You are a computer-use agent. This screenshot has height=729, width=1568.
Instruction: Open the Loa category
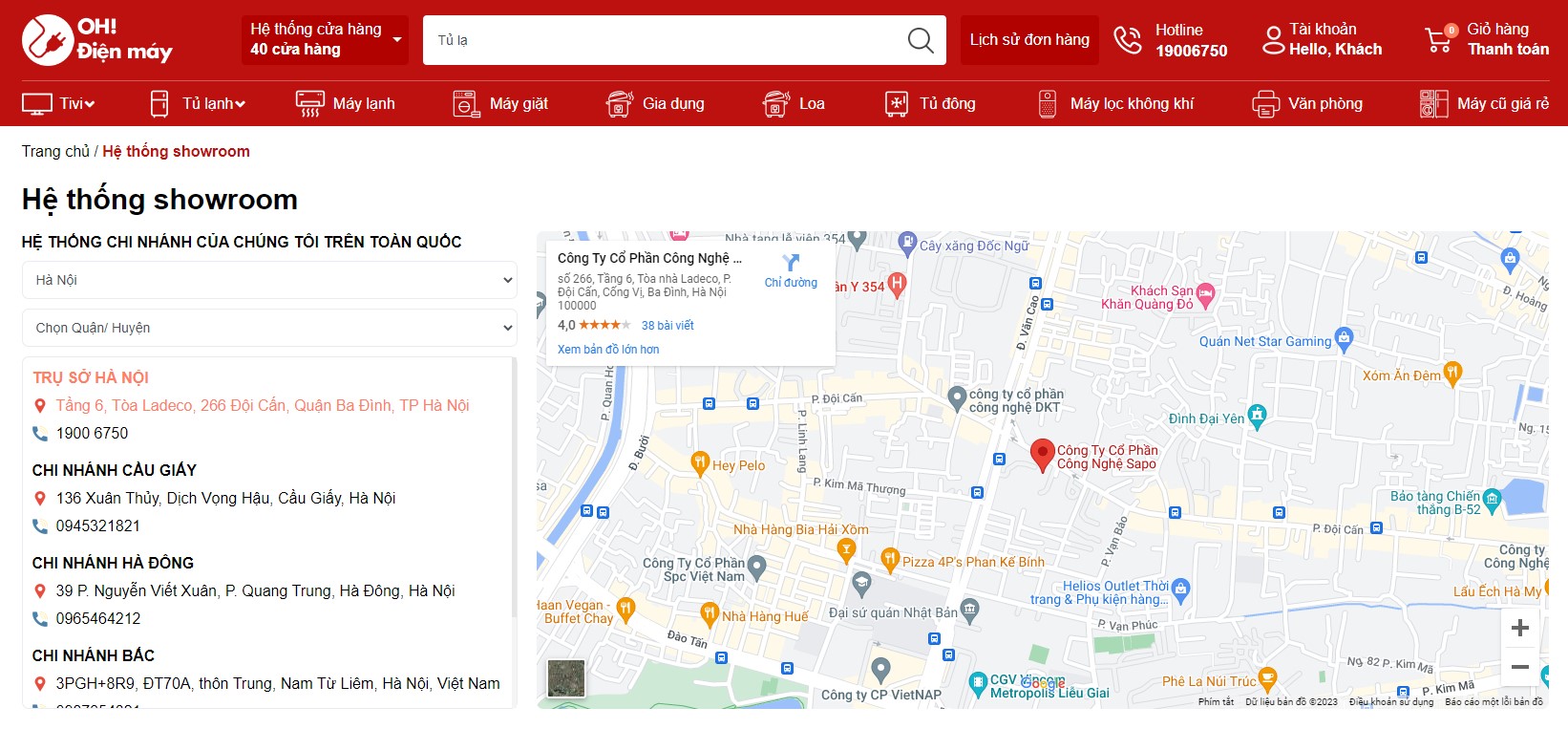point(812,103)
